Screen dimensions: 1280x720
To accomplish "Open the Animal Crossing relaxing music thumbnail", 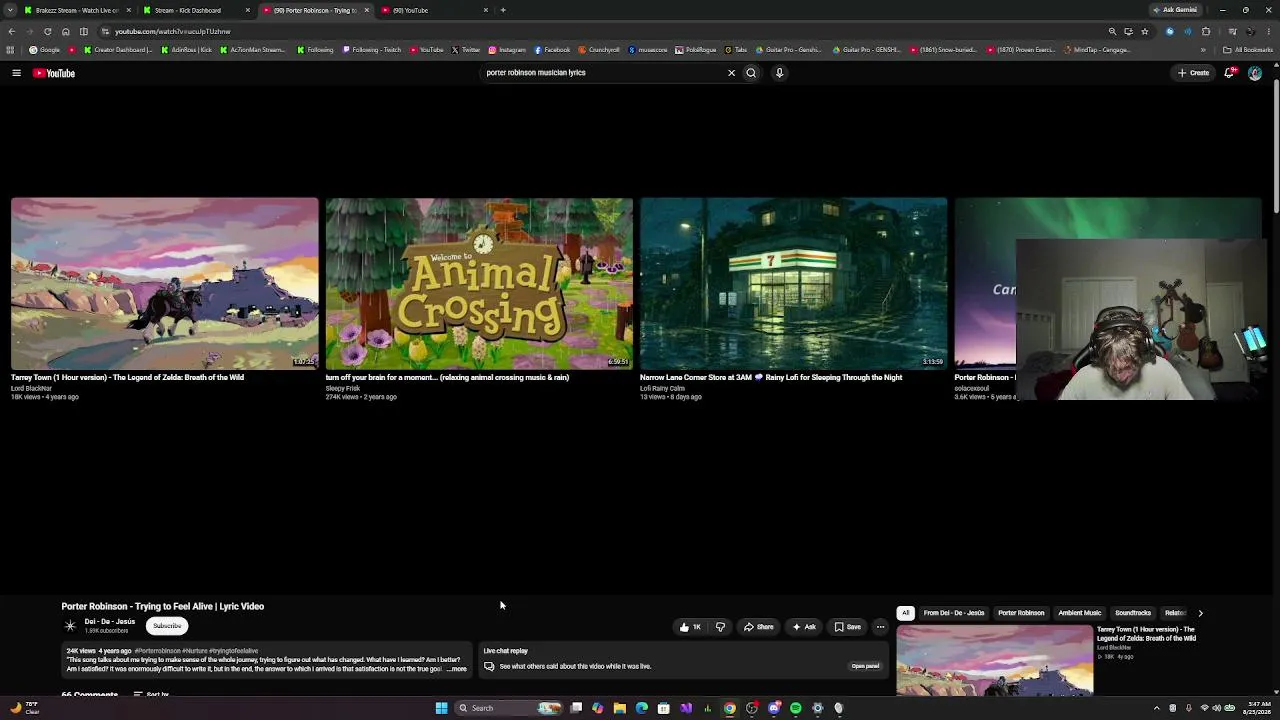I will click(479, 284).
